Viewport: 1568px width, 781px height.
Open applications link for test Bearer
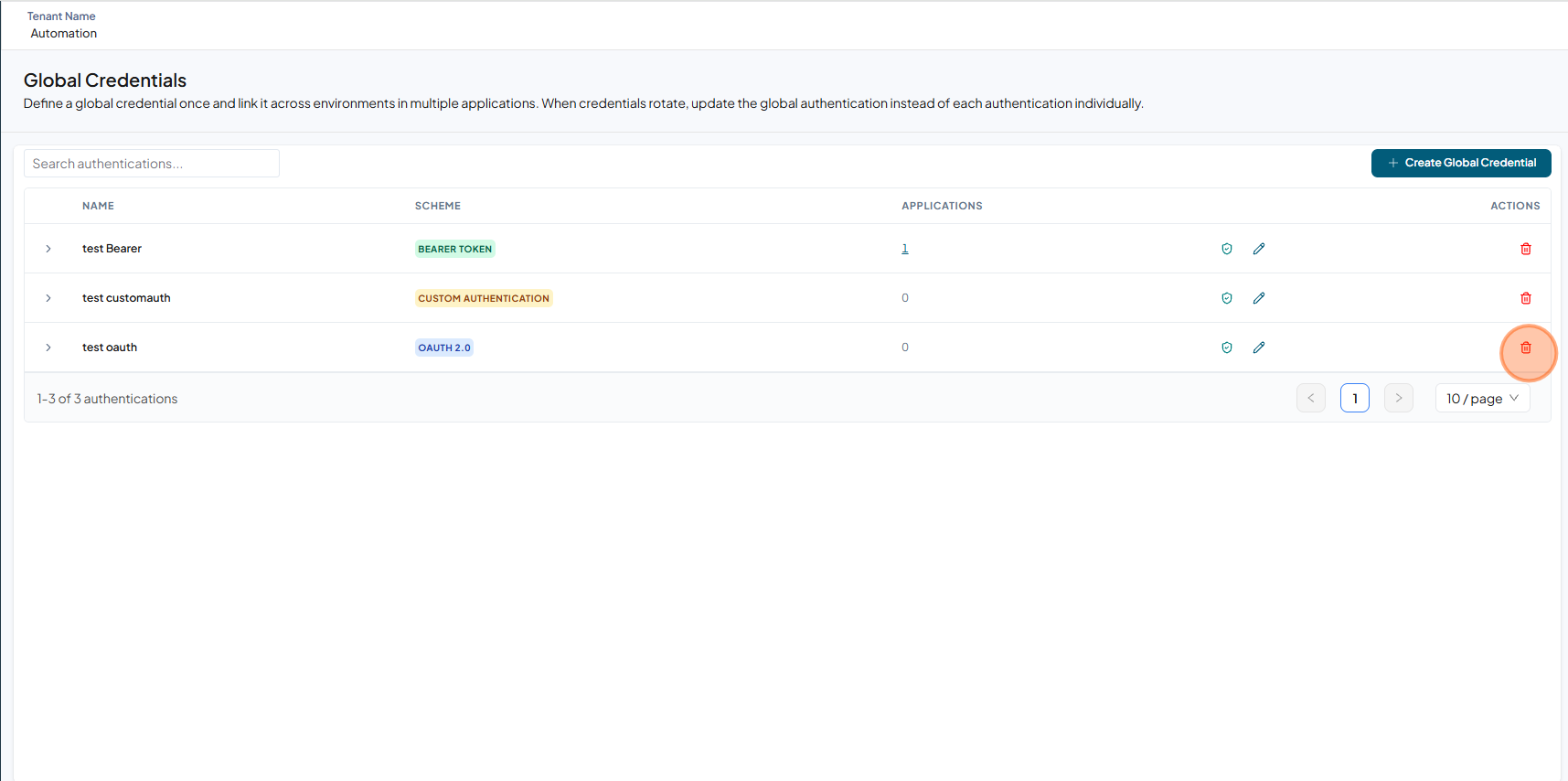pyautogui.click(x=905, y=249)
